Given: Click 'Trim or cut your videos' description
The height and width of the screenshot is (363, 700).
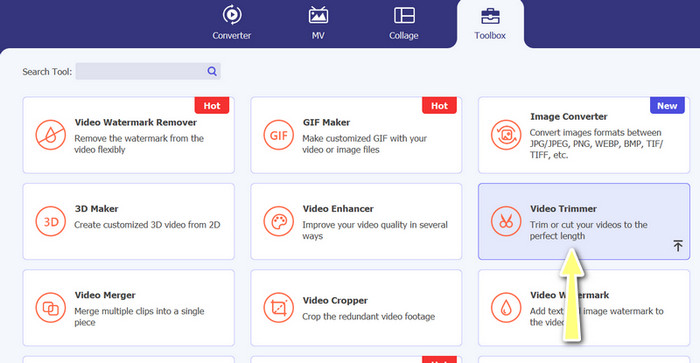Looking at the screenshot, I should pyautogui.click(x=588, y=230).
